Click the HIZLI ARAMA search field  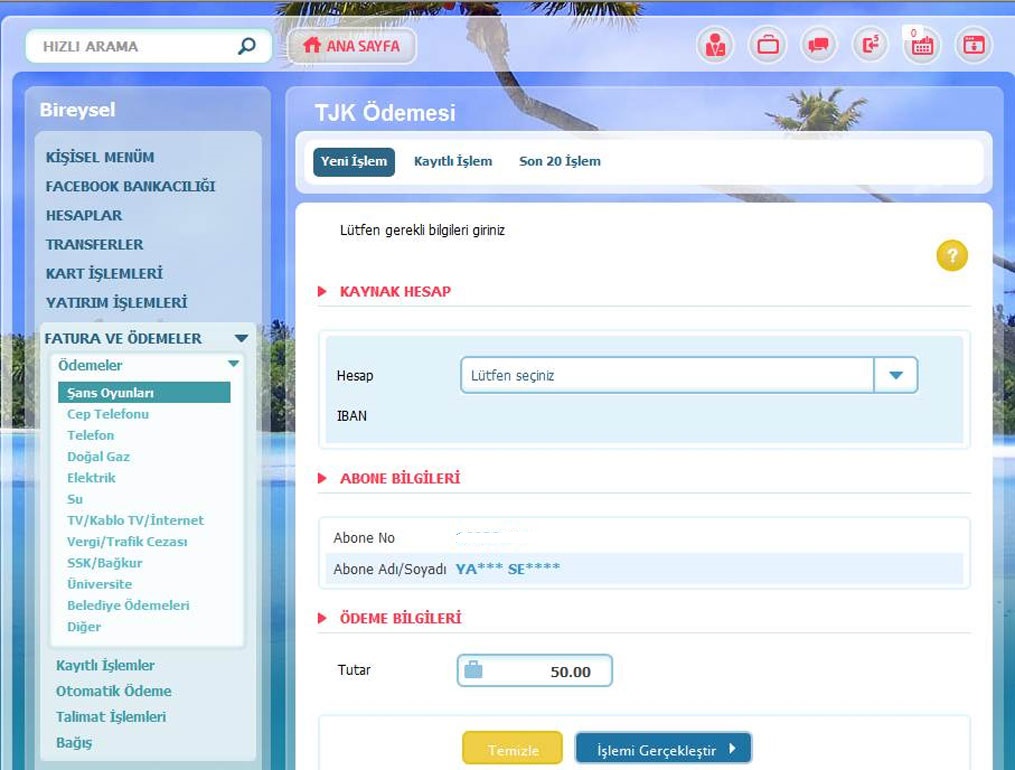coord(148,46)
